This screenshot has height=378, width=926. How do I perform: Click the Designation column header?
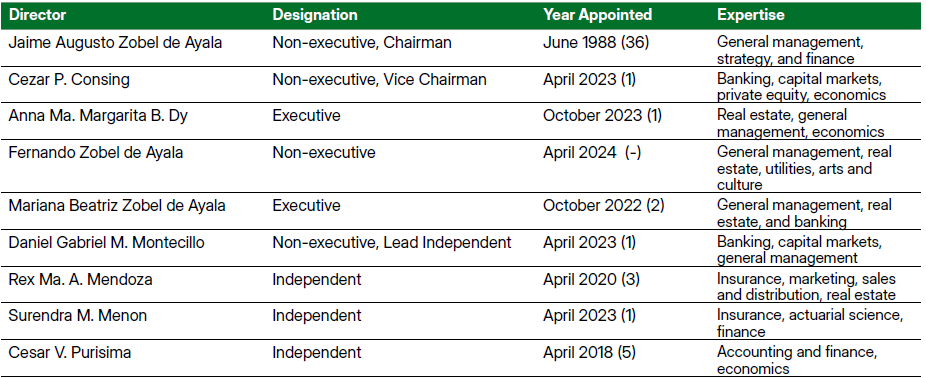315,15
